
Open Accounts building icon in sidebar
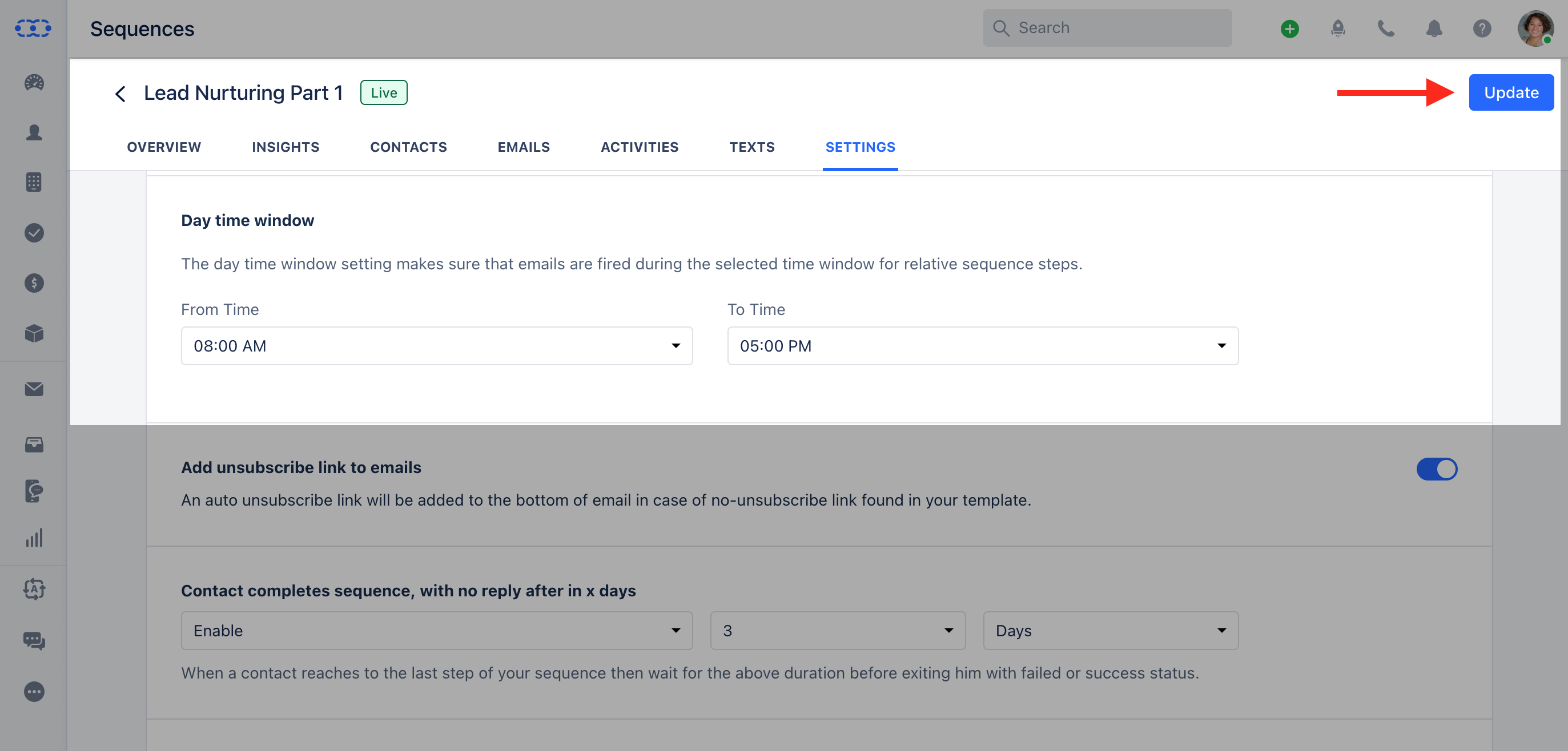pos(34,183)
